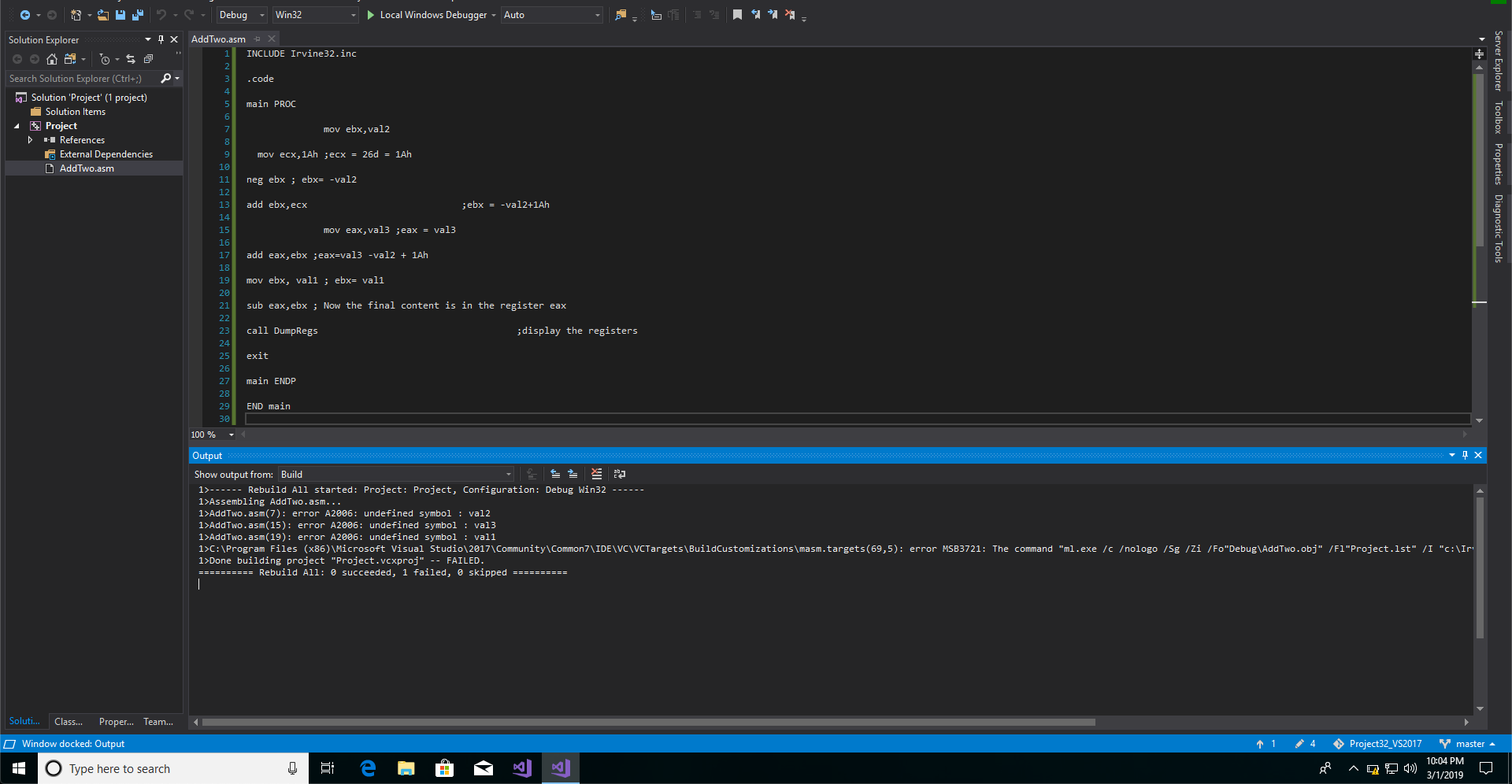Click Pending Changes Filter clock icon
The width and height of the screenshot is (1512, 784).
(x=105, y=59)
